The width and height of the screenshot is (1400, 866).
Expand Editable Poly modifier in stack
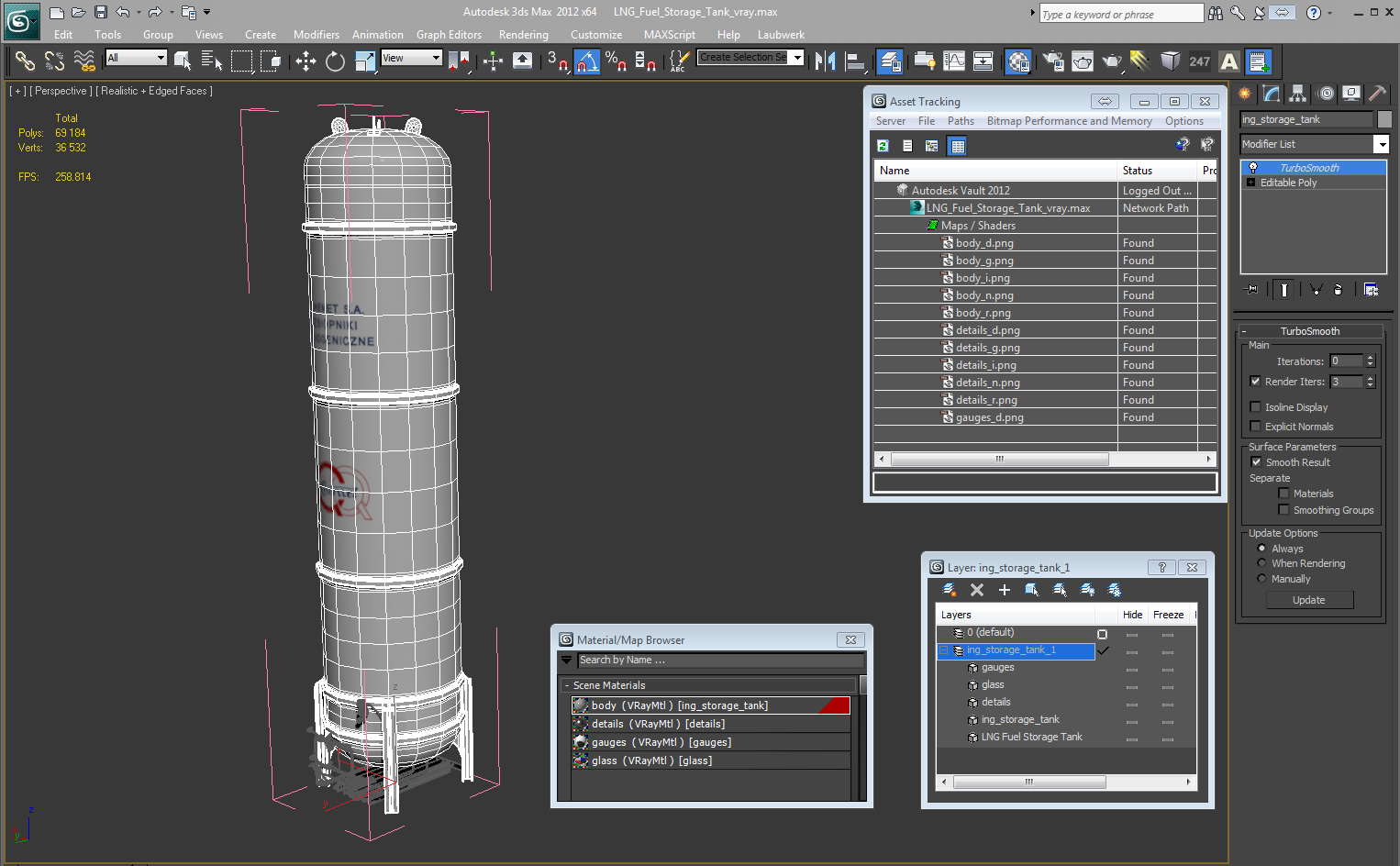(x=1250, y=183)
